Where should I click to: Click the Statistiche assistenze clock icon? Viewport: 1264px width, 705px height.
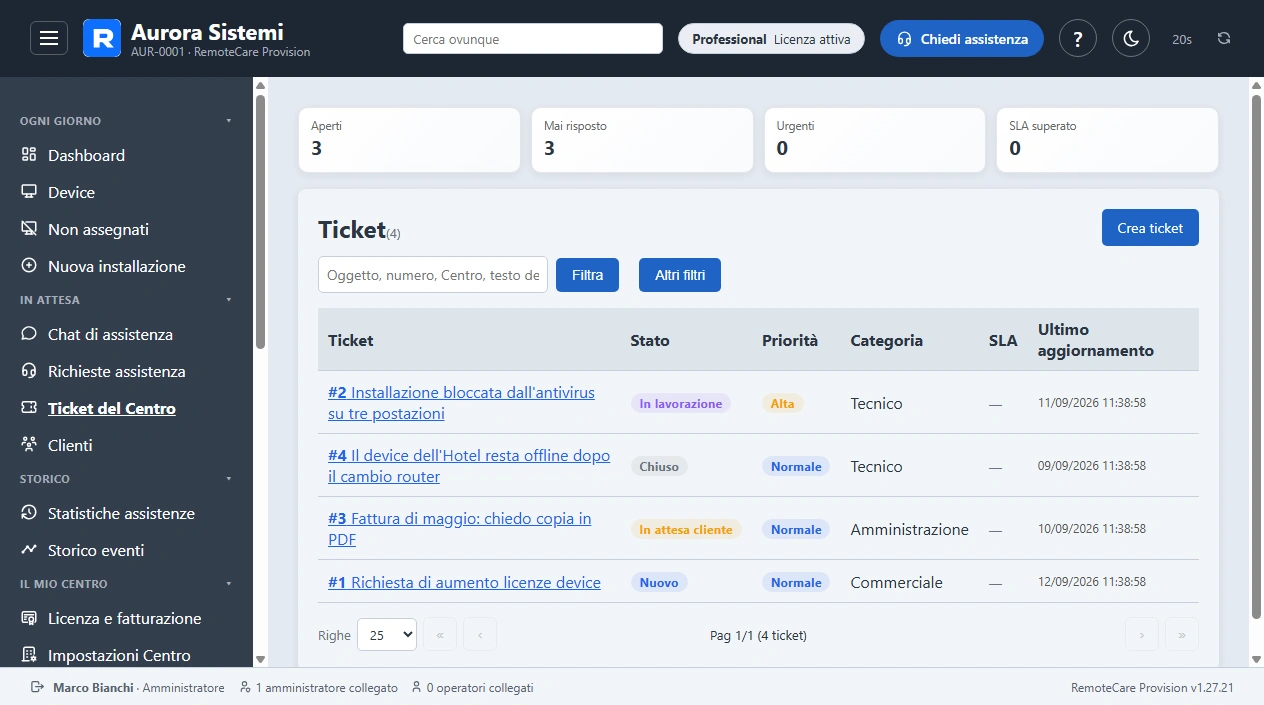29,513
